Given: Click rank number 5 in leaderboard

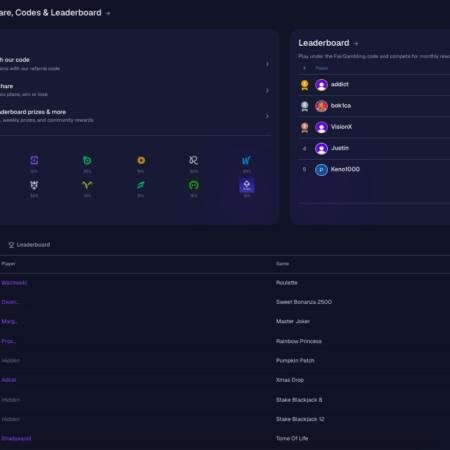Looking at the screenshot, I should [x=304, y=170].
